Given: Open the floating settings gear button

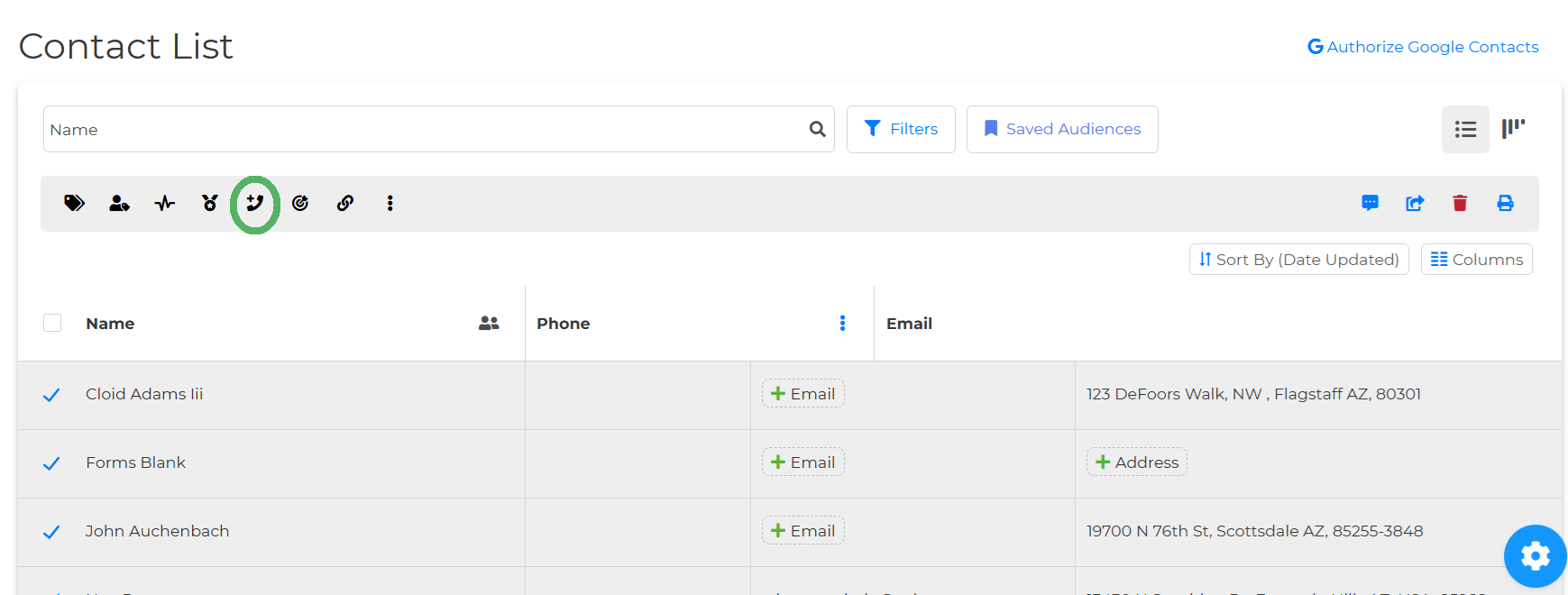Looking at the screenshot, I should 1535,555.
